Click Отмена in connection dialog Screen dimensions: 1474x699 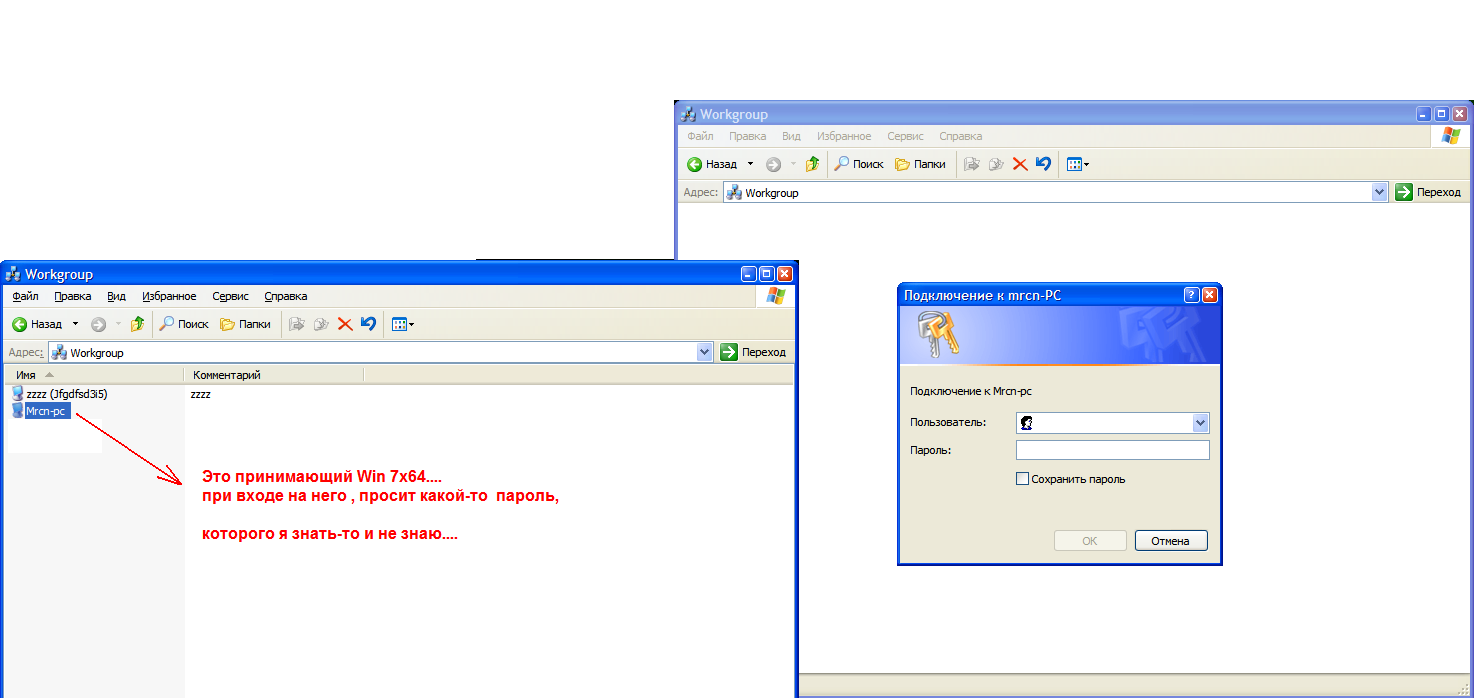pyautogui.click(x=1171, y=541)
